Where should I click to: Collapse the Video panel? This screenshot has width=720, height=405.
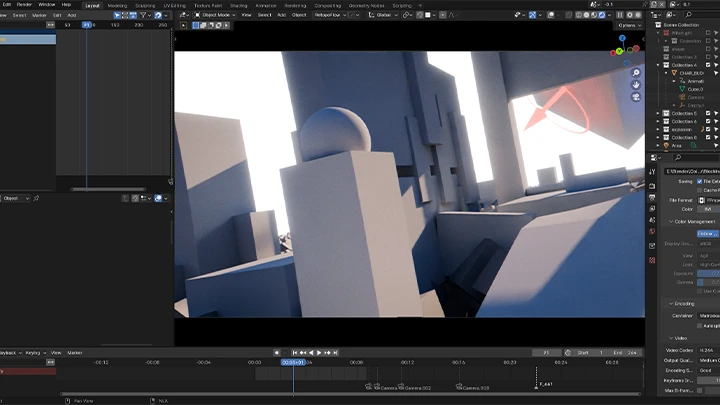(671, 338)
